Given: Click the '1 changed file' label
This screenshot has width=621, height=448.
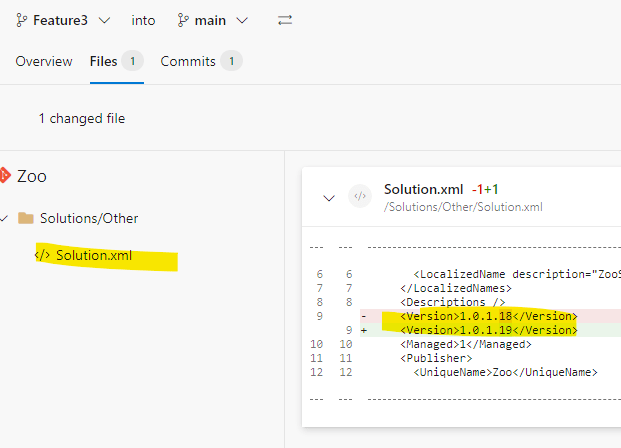Looking at the screenshot, I should point(82,118).
